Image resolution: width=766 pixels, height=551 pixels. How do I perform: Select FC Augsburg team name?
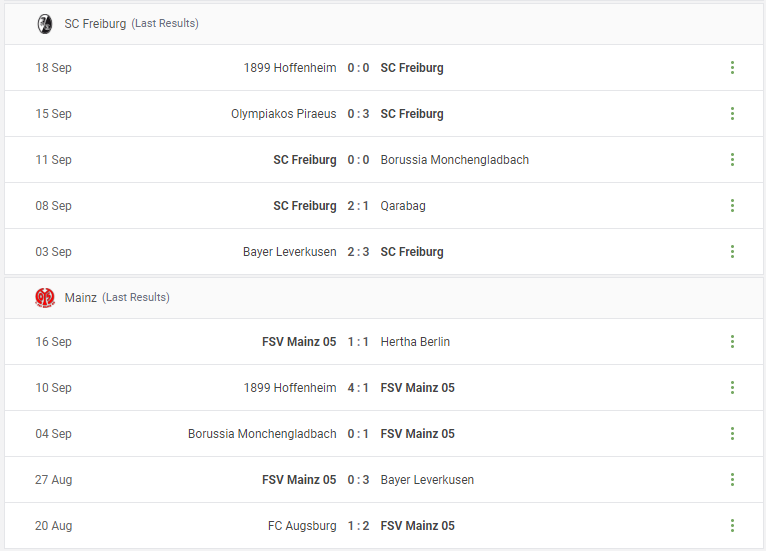pos(302,526)
